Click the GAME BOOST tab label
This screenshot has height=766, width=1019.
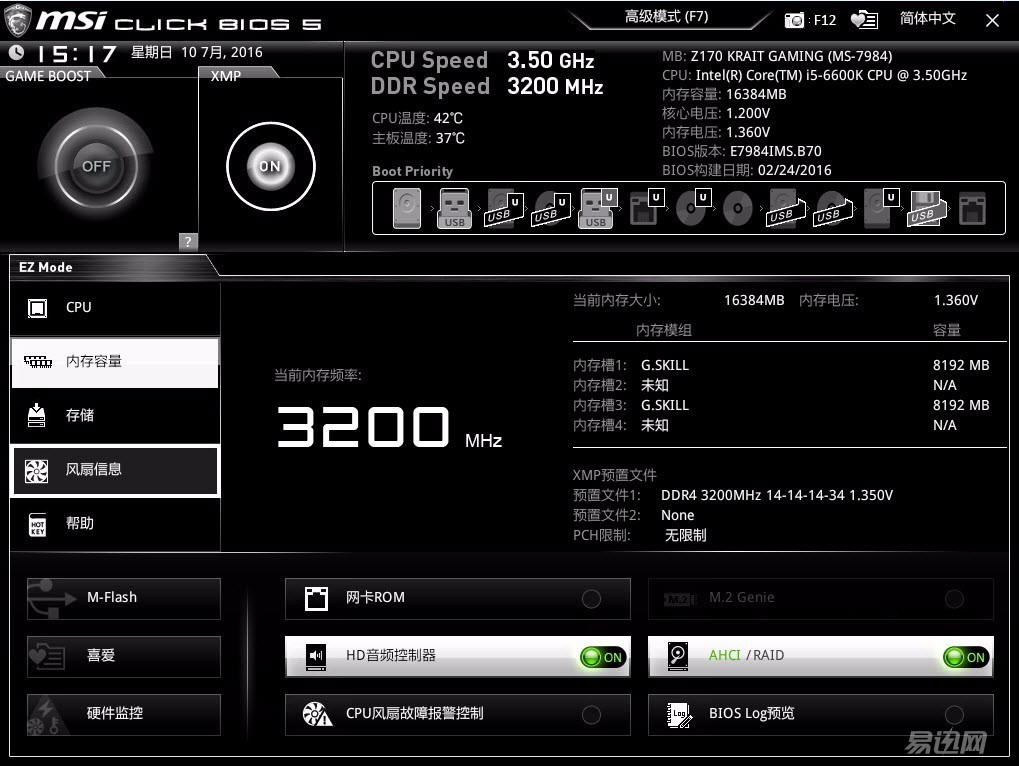(x=48, y=76)
